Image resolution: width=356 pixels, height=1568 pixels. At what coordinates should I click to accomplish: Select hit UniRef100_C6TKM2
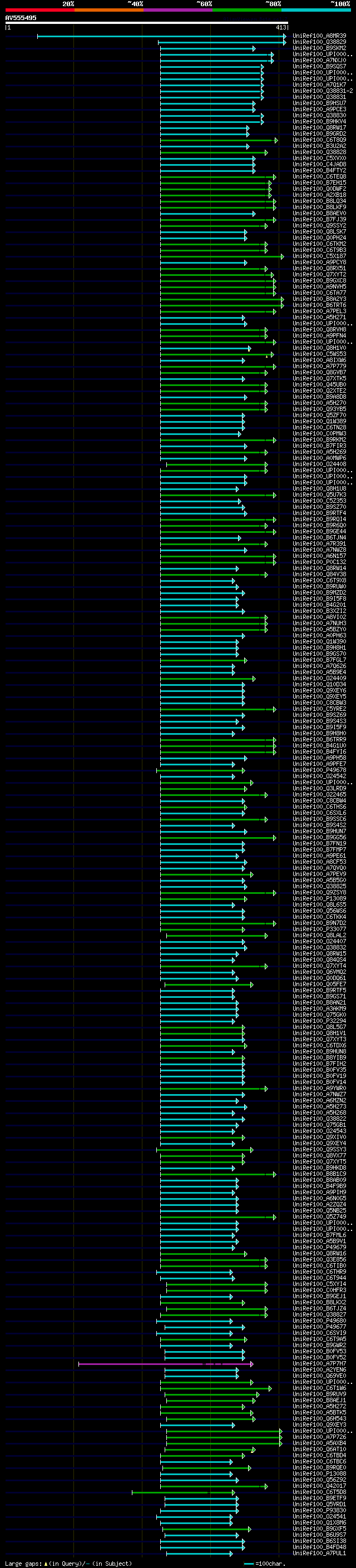(x=319, y=244)
